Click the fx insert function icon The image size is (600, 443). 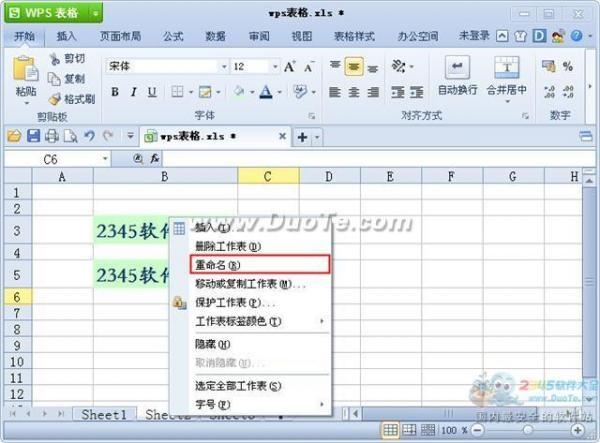coord(154,158)
